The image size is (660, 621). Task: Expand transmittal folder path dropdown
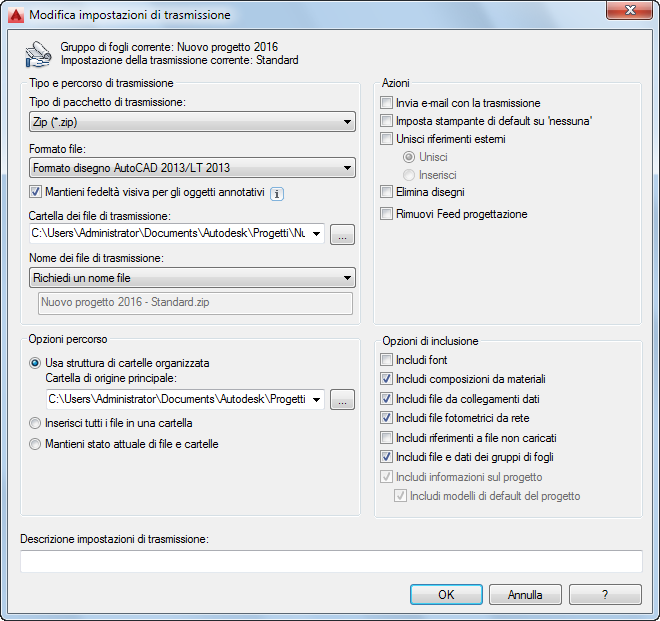316,235
